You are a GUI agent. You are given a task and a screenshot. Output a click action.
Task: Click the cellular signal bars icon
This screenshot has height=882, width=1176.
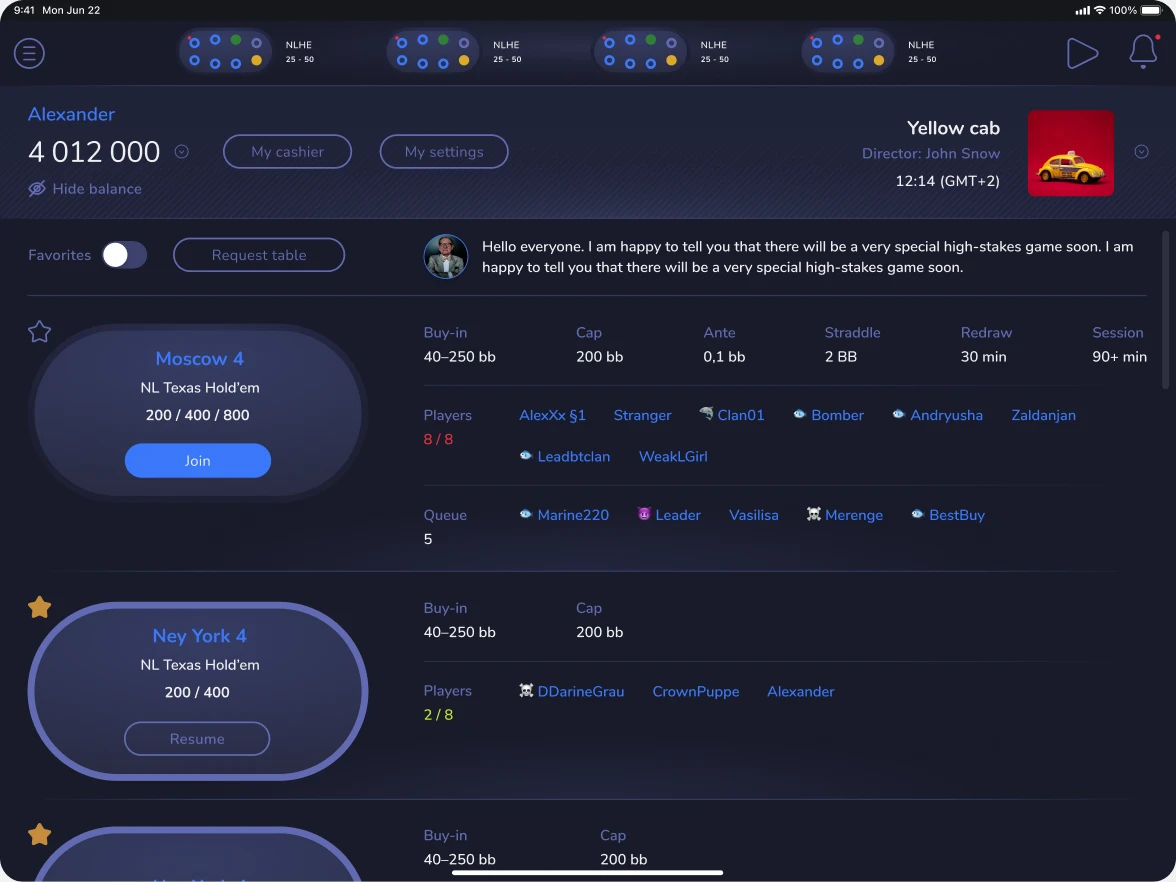[1082, 10]
